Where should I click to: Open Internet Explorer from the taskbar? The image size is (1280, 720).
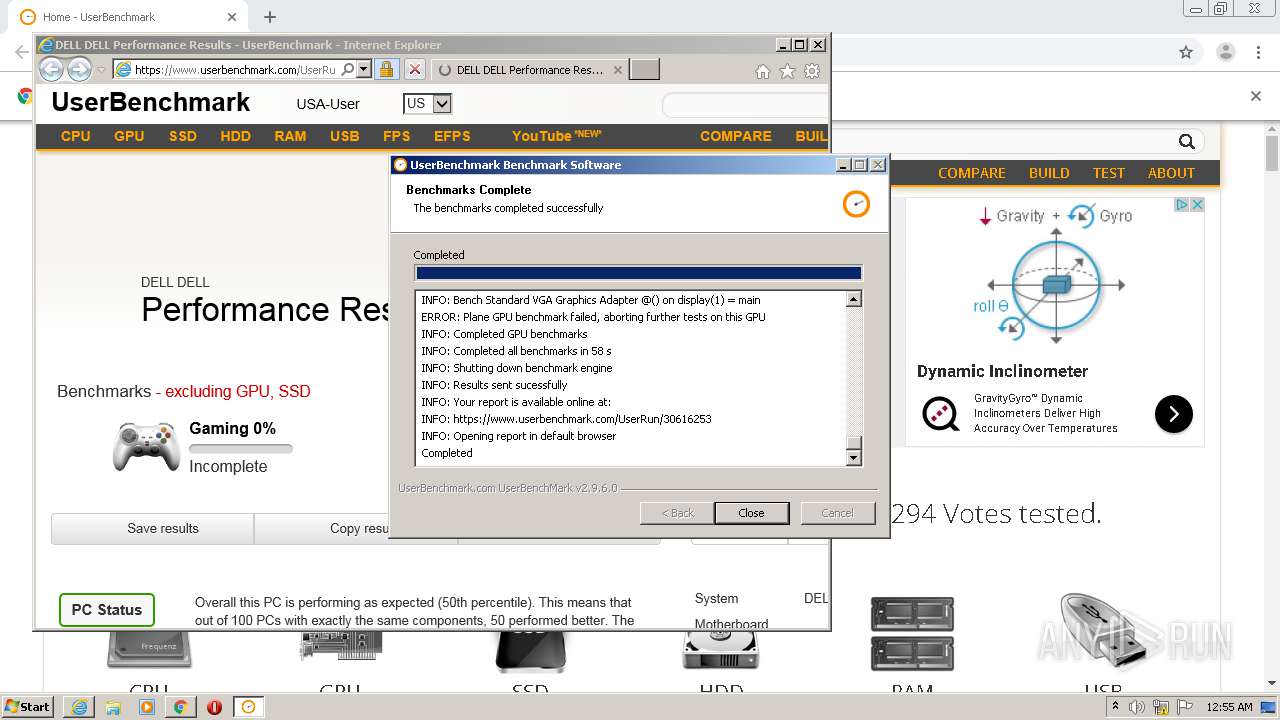(x=79, y=706)
